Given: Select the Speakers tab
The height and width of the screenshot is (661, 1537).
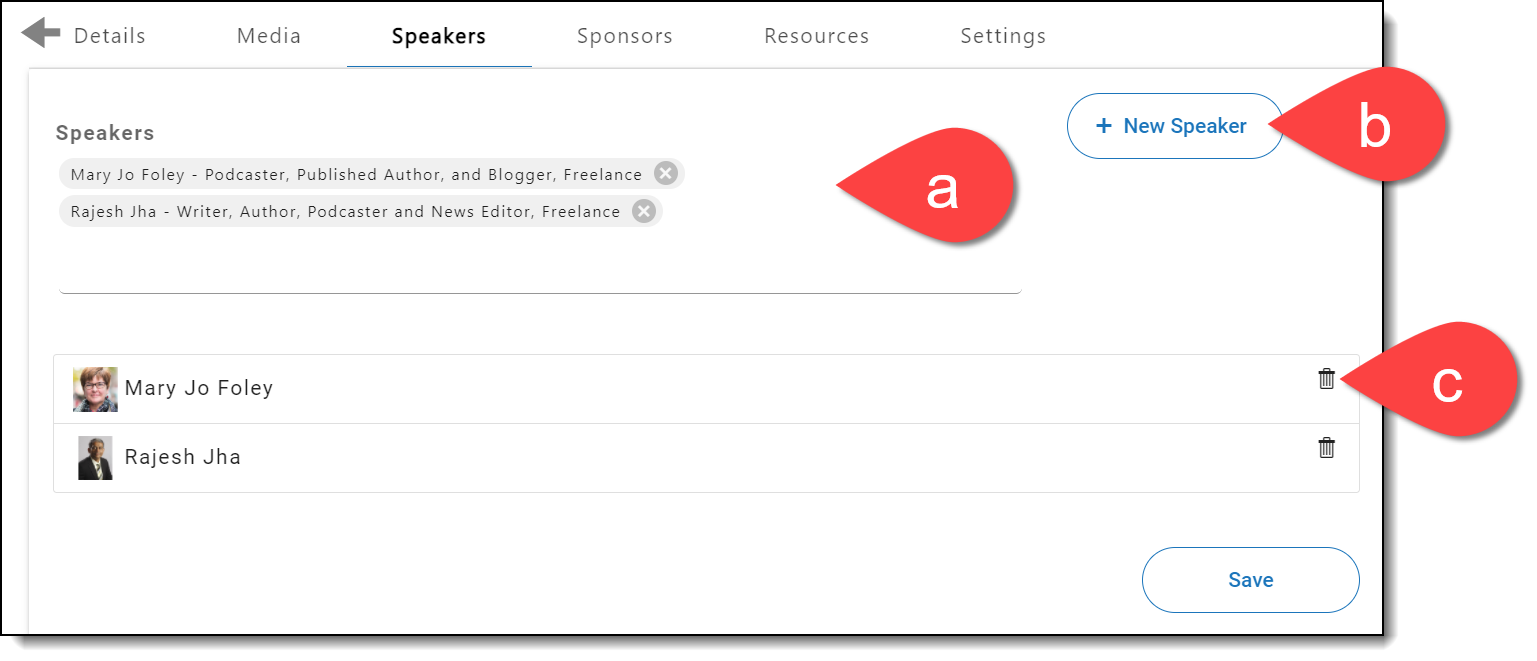Looking at the screenshot, I should click(x=439, y=36).
